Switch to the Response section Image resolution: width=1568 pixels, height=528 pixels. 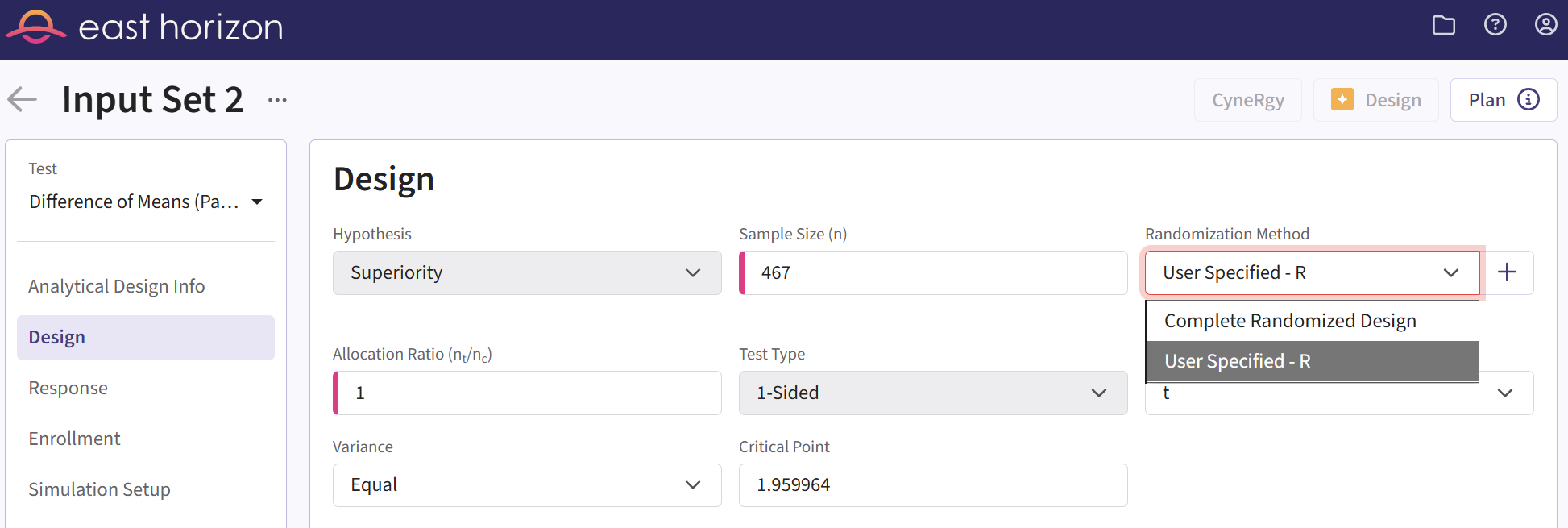(x=68, y=388)
